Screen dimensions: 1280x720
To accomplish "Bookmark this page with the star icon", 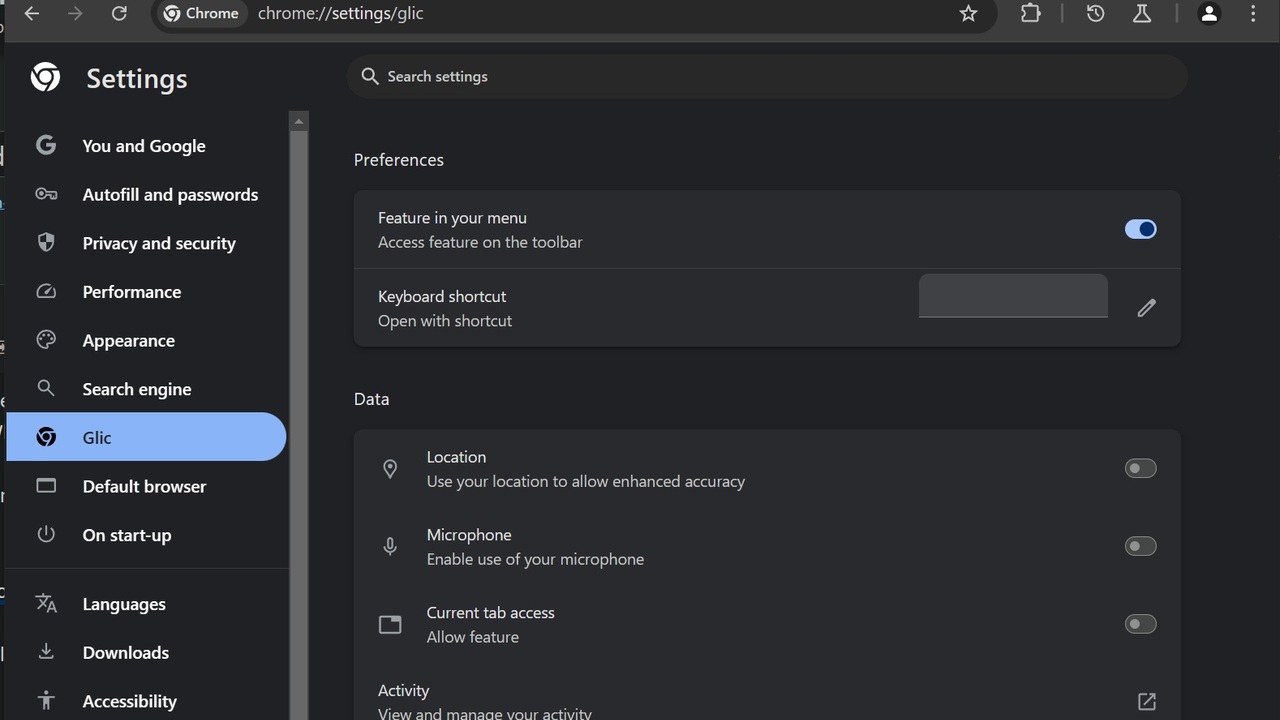I will click(x=968, y=14).
